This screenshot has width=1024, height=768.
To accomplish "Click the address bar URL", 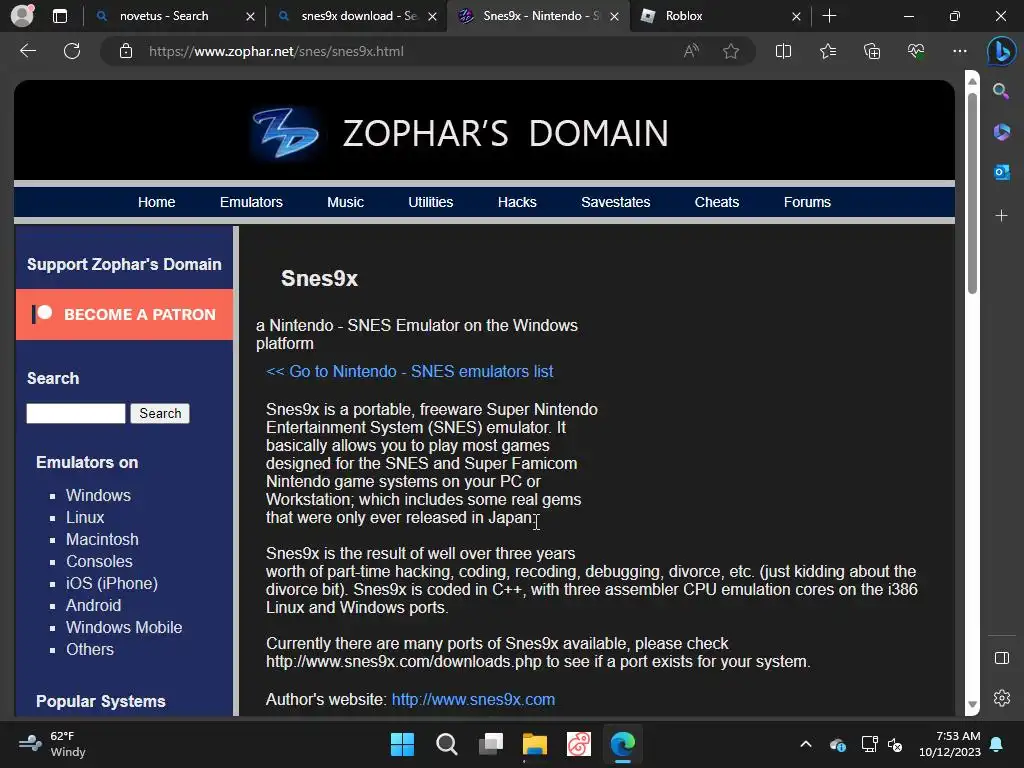I will pos(276,51).
